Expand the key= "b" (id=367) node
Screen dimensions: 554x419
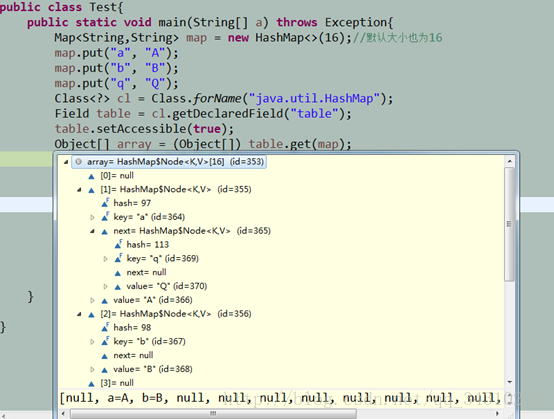[x=92, y=342]
